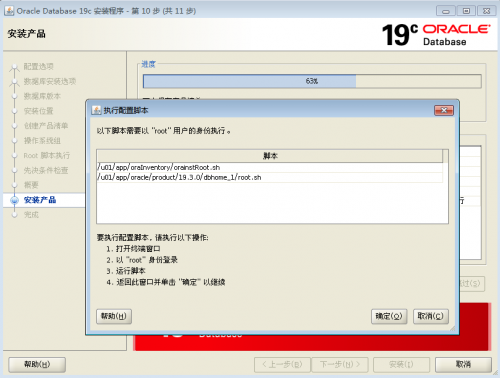Click the active step circle beside 安装产品

(x=14, y=200)
